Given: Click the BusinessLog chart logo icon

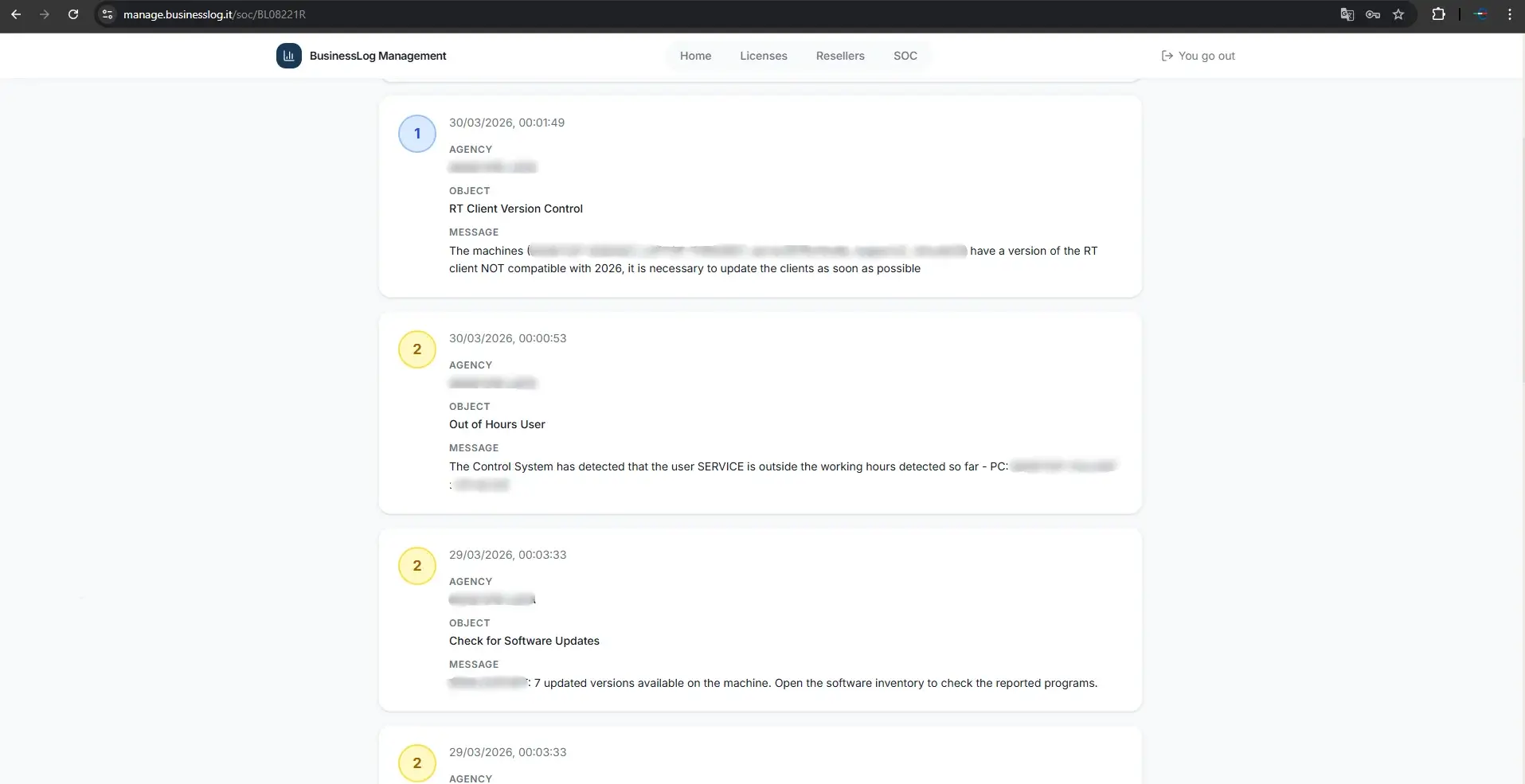Looking at the screenshot, I should click(289, 56).
